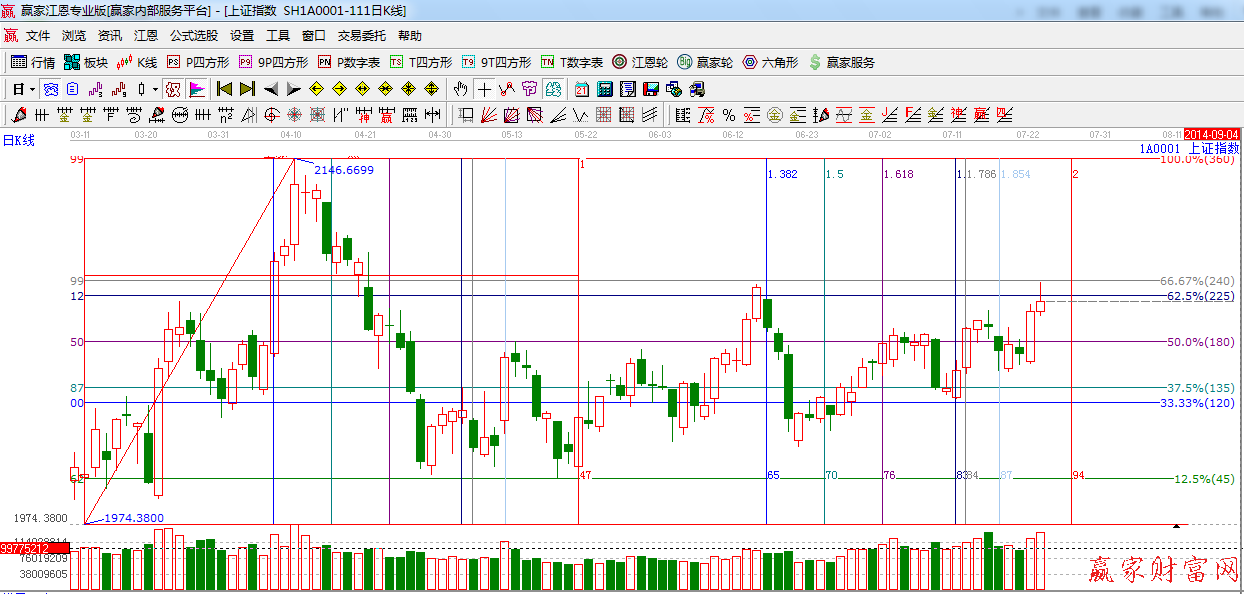This screenshot has height=594, width=1244.
Task: Click the 六角形 hexagon chart button
Action: tap(770, 62)
